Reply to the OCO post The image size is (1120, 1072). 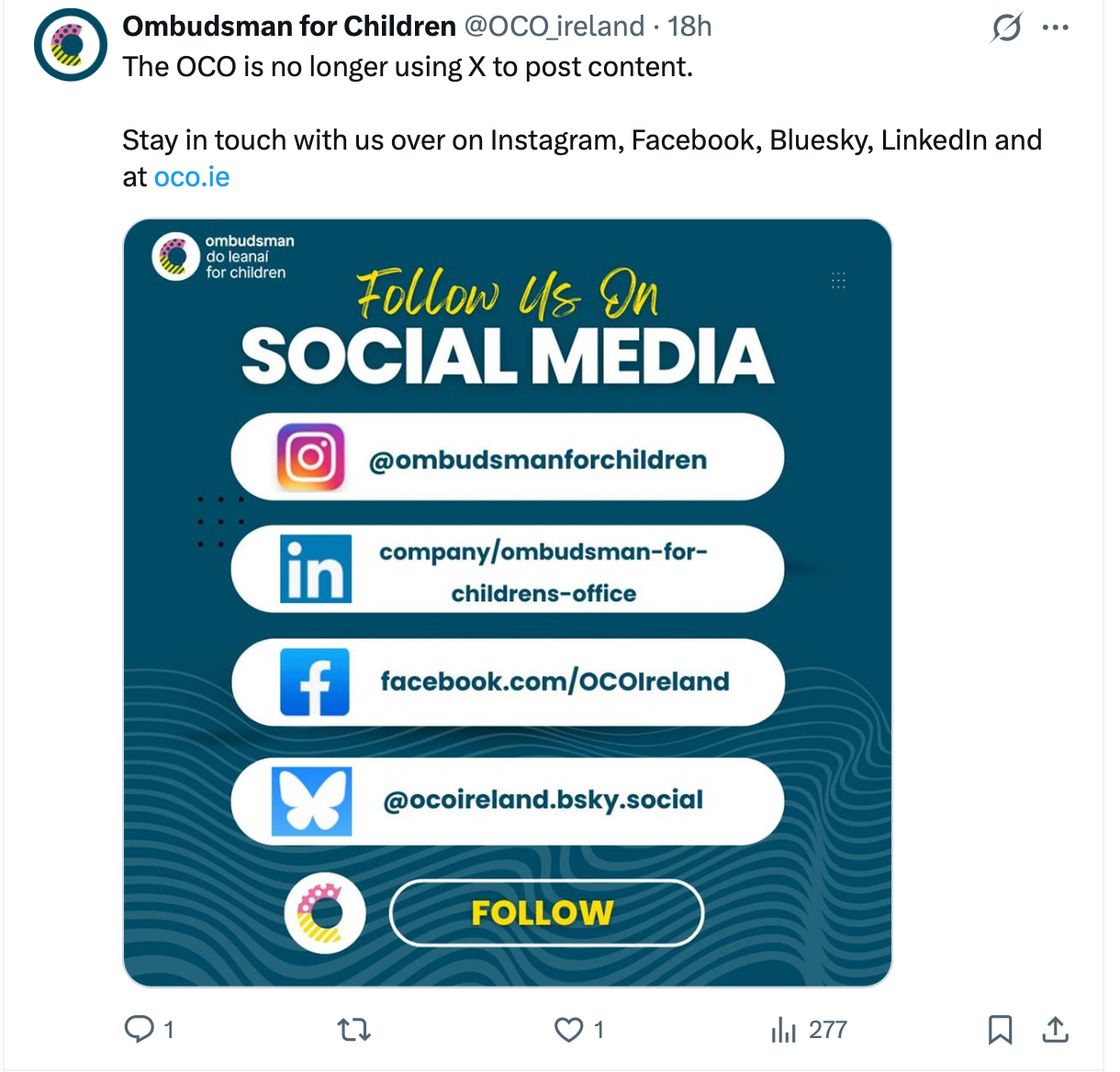(x=140, y=1029)
